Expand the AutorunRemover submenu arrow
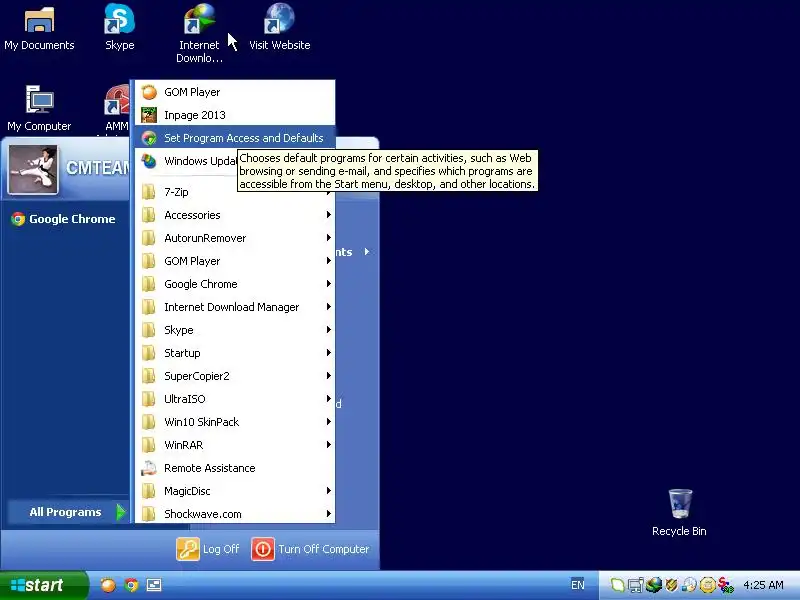This screenshot has width=800, height=600. tap(329, 238)
